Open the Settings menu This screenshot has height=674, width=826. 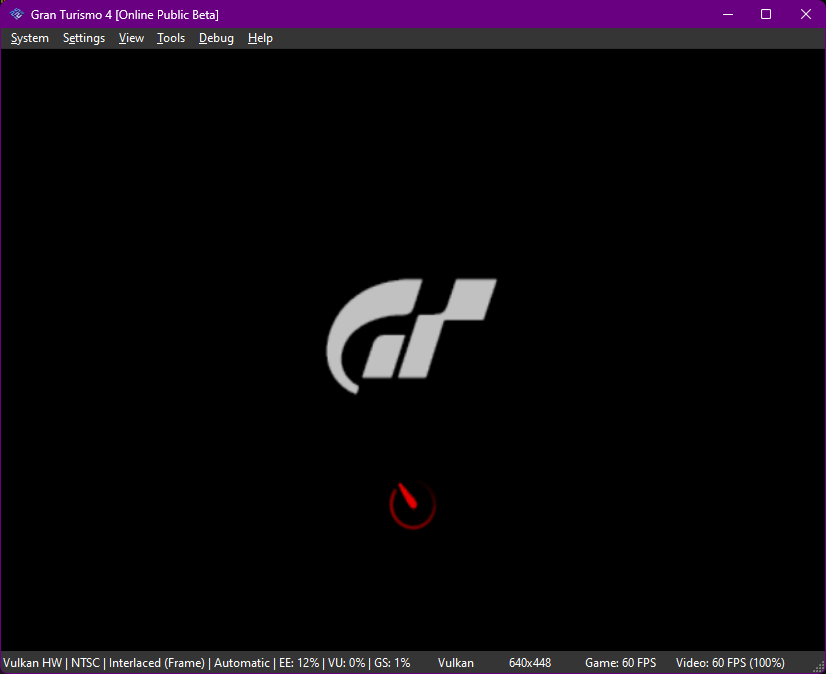[x=84, y=38]
